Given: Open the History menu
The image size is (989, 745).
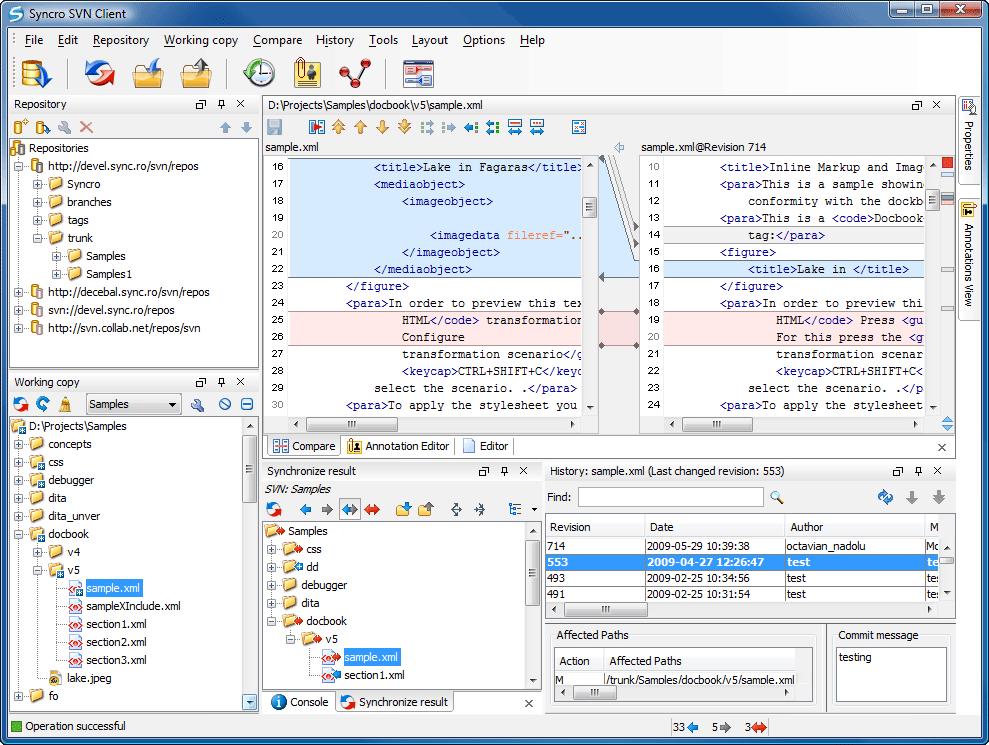Looking at the screenshot, I should pyautogui.click(x=335, y=40).
